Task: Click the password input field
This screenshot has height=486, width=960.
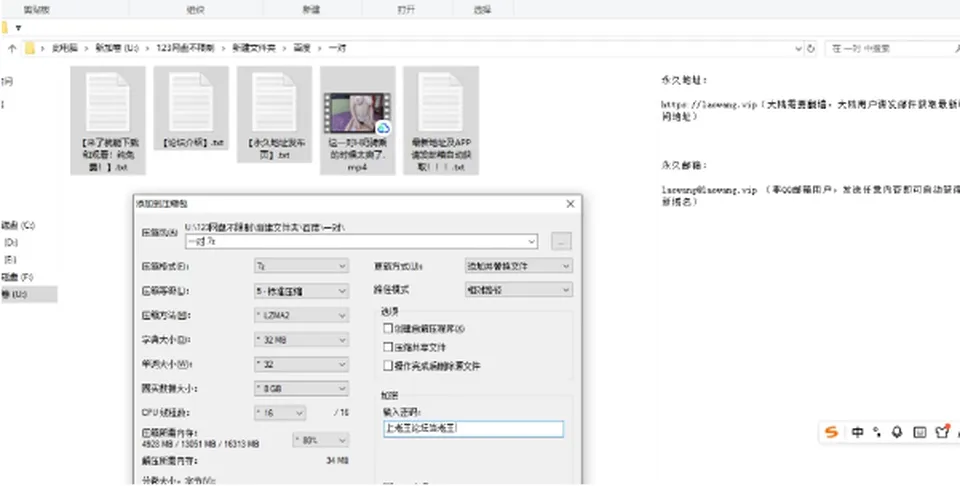Action: pyautogui.click(x=473, y=429)
